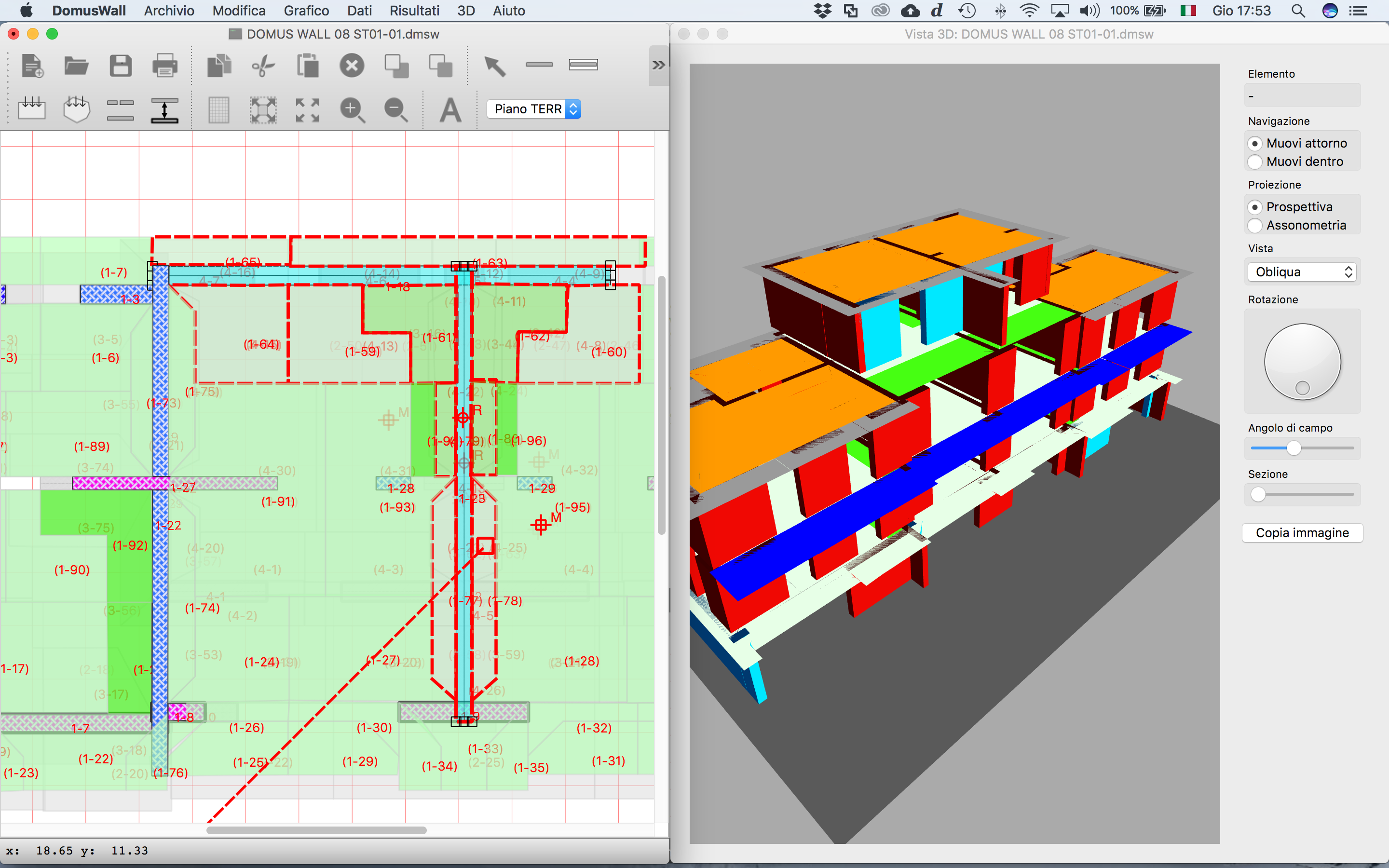Click the Dropbox menu bar icon
The width and height of the screenshot is (1389, 868).
[x=823, y=10]
